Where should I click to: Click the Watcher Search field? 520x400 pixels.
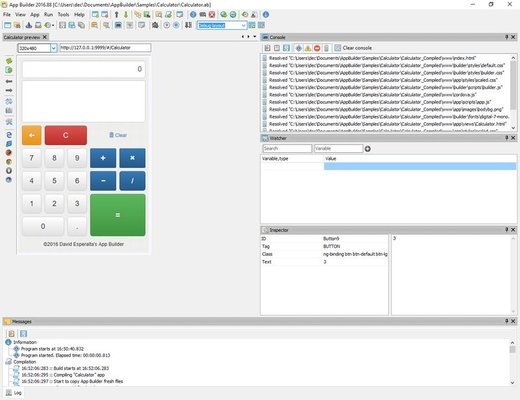[287, 148]
